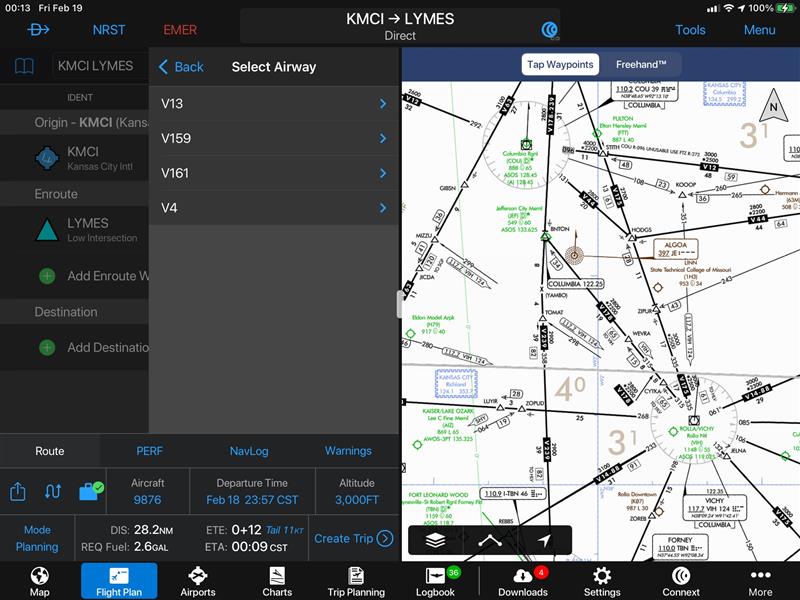The width and height of the screenshot is (800, 600).
Task: Toggle the Planning Mode
Action: click(x=37, y=538)
